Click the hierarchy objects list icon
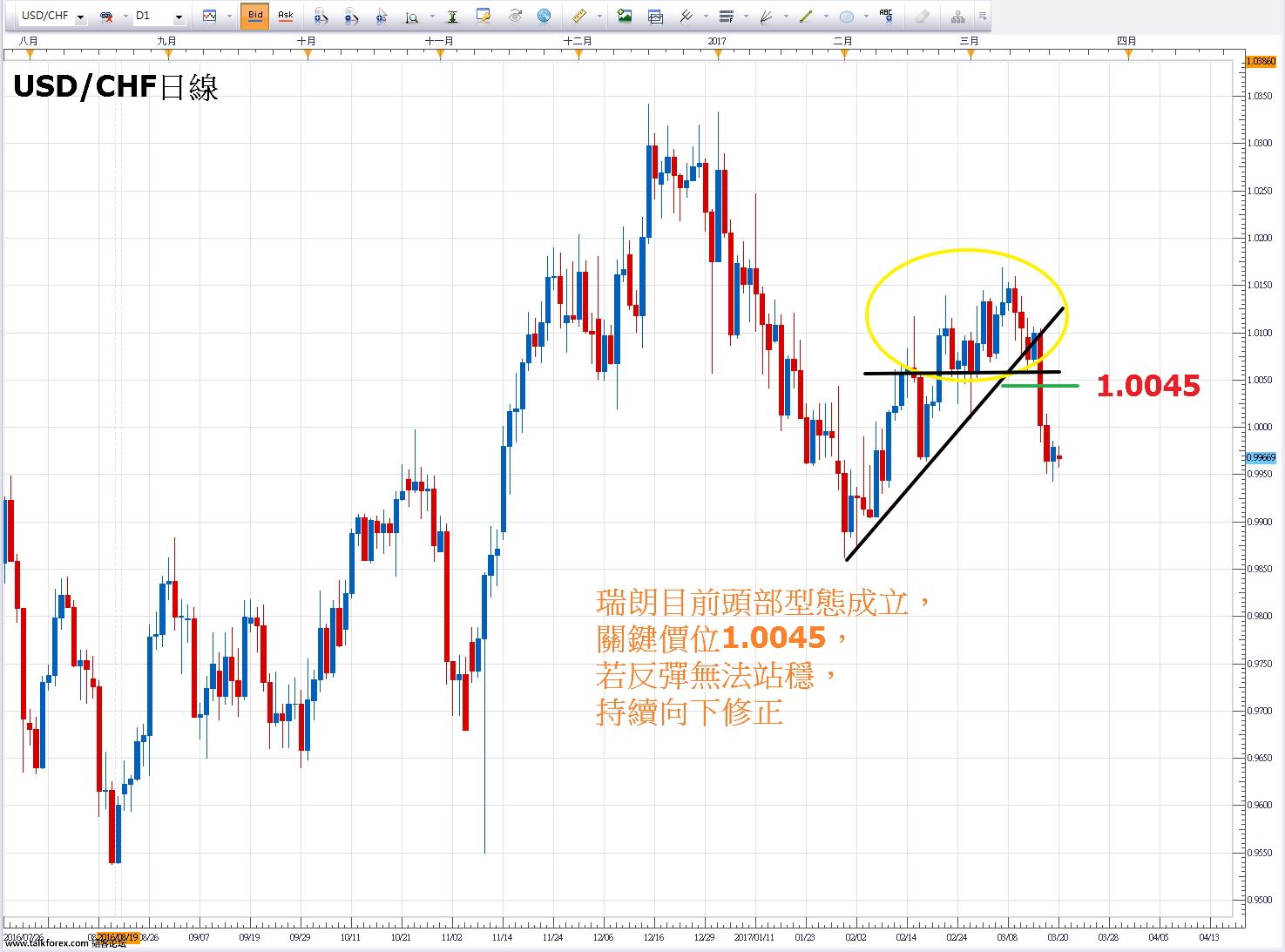The width and height of the screenshot is (1285, 952). [x=957, y=16]
